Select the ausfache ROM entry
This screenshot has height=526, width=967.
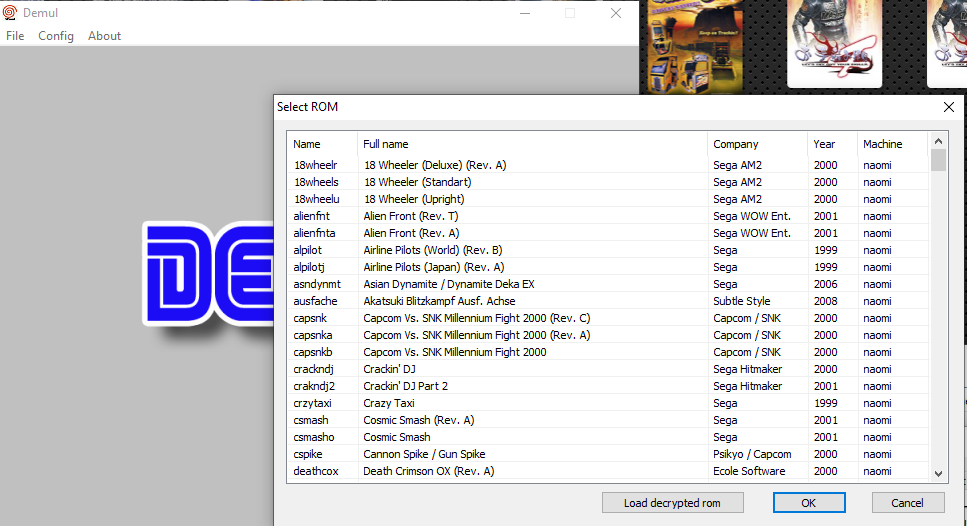click(608, 301)
